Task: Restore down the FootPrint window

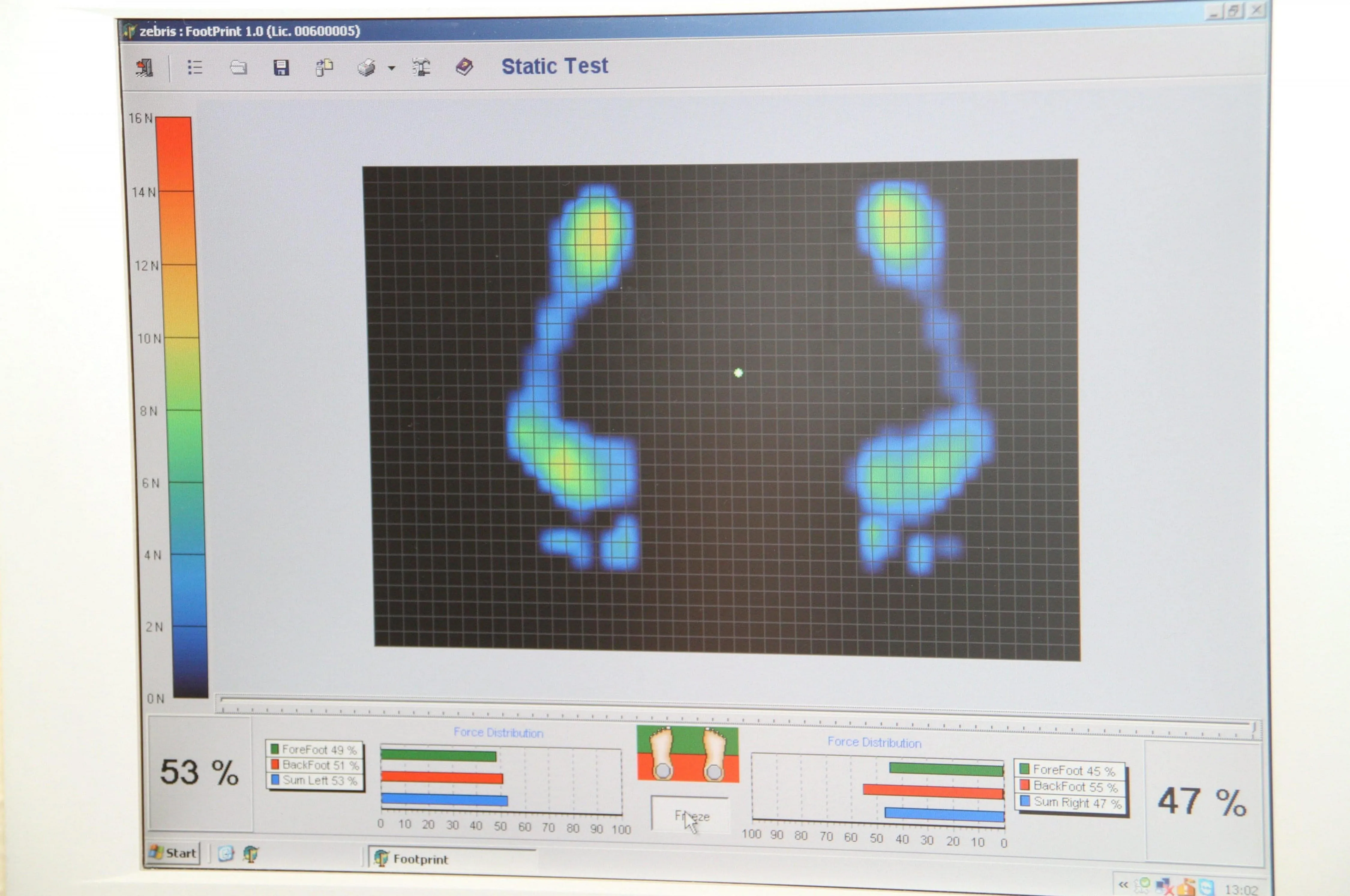Action: point(1233,10)
